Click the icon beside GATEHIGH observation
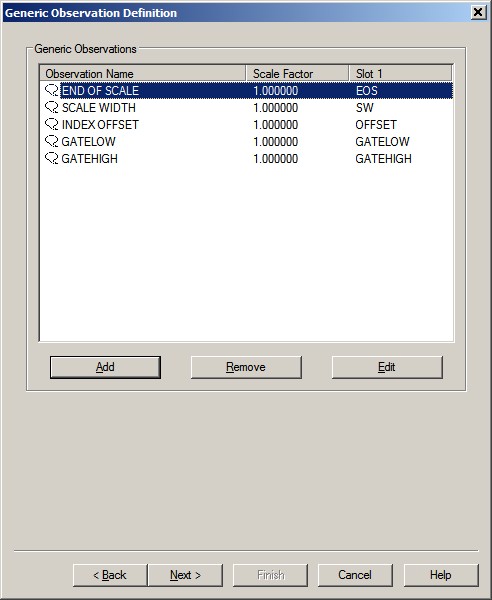492x600 pixels. (x=52, y=158)
